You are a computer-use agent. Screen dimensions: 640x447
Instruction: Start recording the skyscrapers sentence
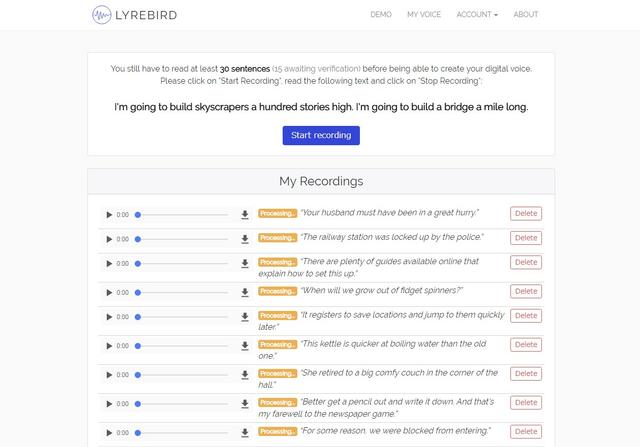coord(321,135)
